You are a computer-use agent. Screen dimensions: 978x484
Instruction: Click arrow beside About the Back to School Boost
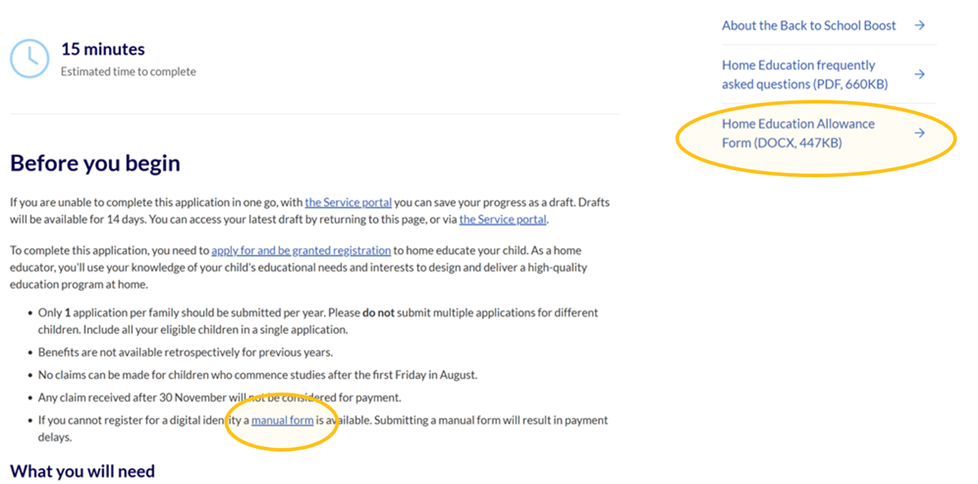[919, 26]
